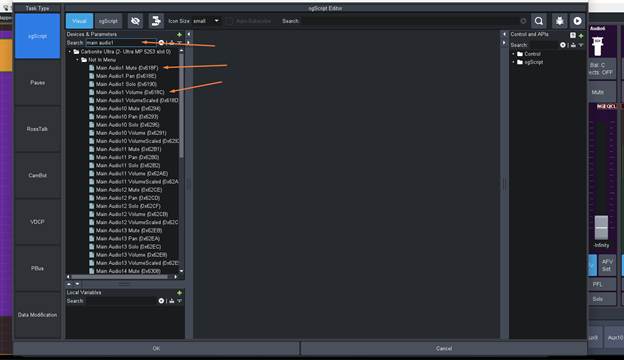624x360 pixels.
Task: Select Main Audio1 Mute parameter
Action: coord(127,68)
